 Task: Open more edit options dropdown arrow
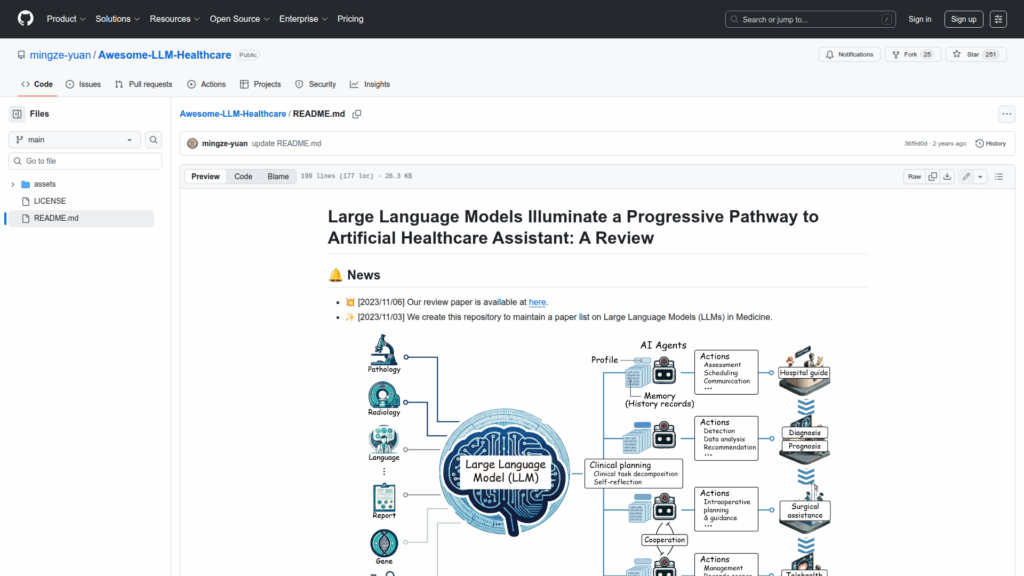click(980, 176)
